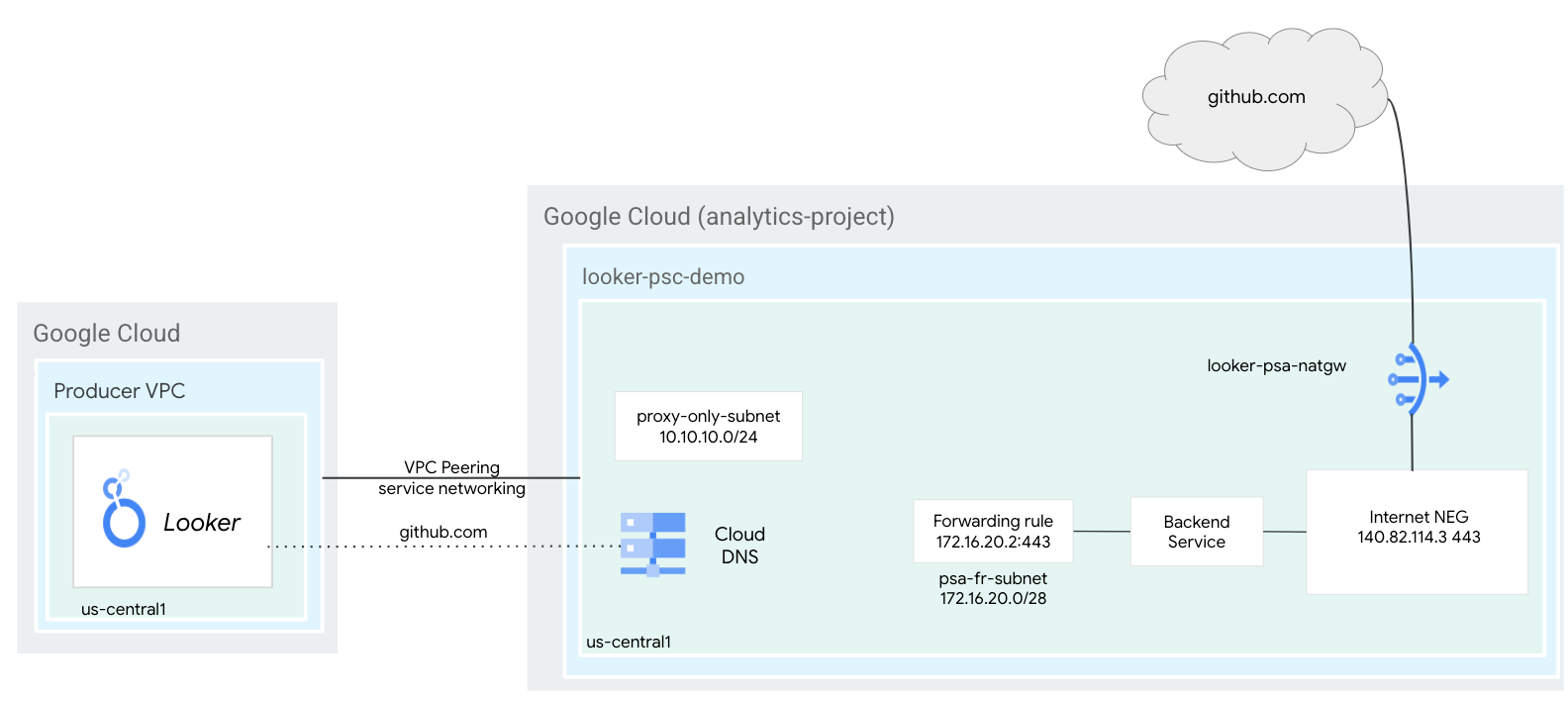This screenshot has height=701, width=1568.
Task: Click the github.com cloud shape
Action: click(x=1256, y=97)
